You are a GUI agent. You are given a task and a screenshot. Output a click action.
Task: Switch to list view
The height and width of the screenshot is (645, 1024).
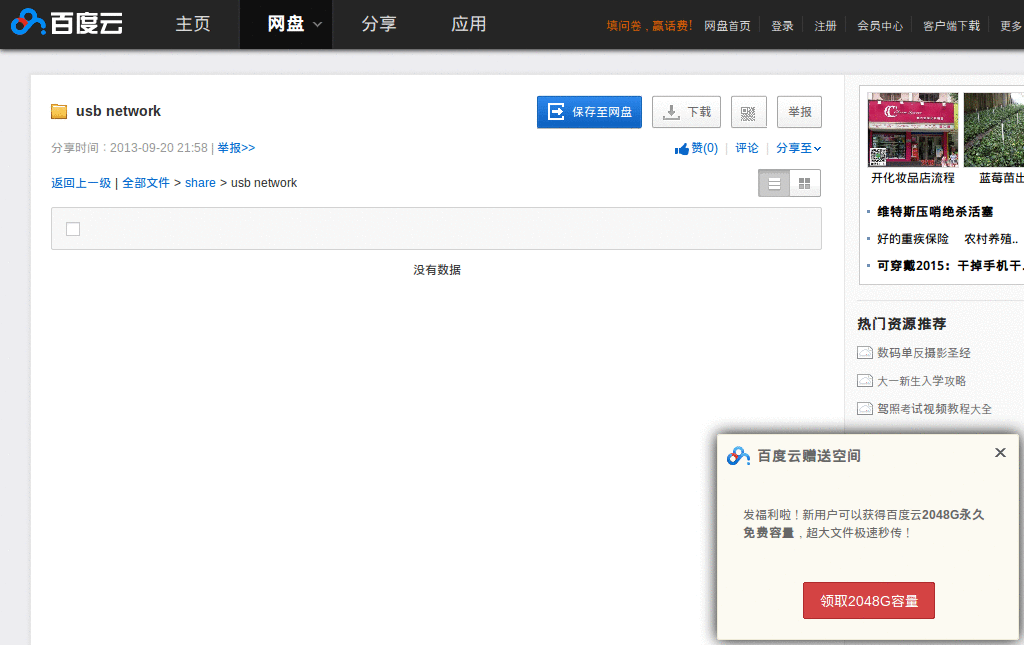pos(774,183)
